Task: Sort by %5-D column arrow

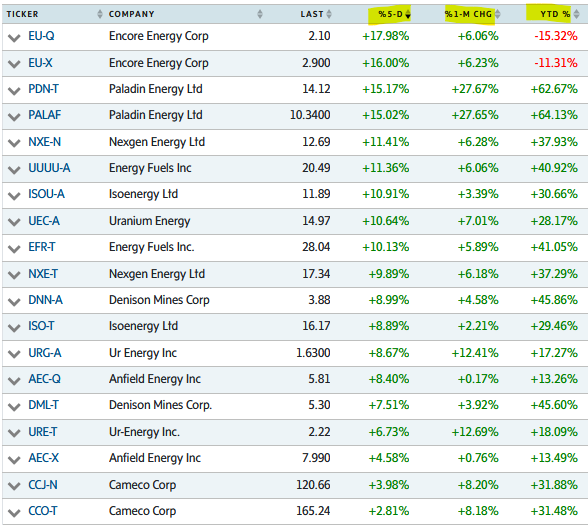Action: click(x=408, y=14)
